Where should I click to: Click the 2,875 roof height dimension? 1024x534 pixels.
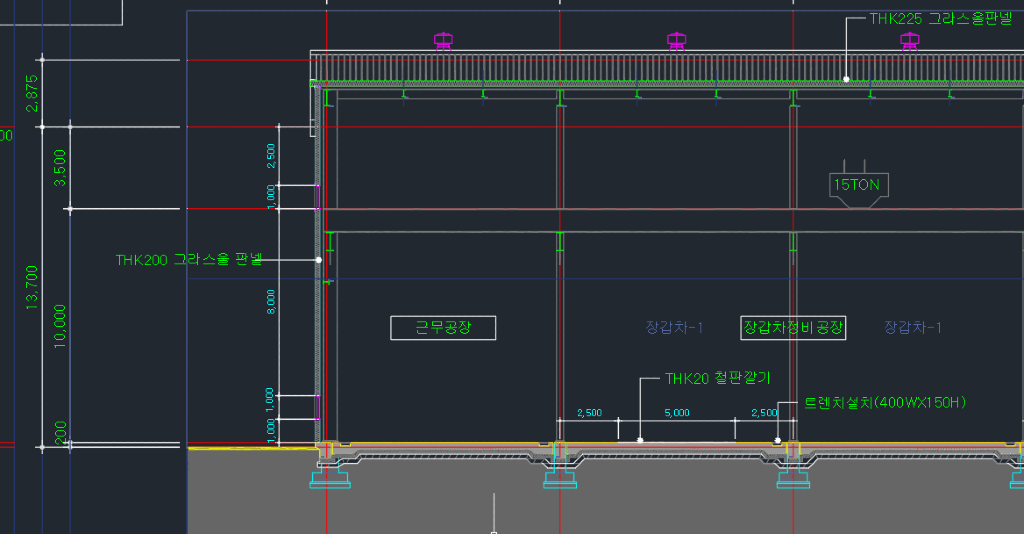(32, 93)
